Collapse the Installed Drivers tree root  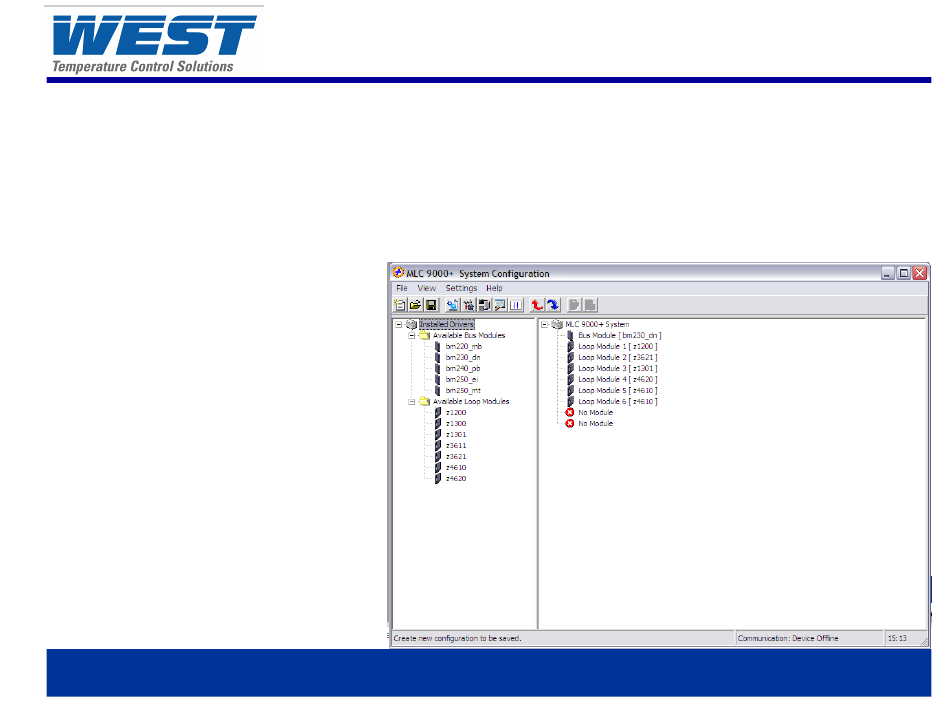399,325
